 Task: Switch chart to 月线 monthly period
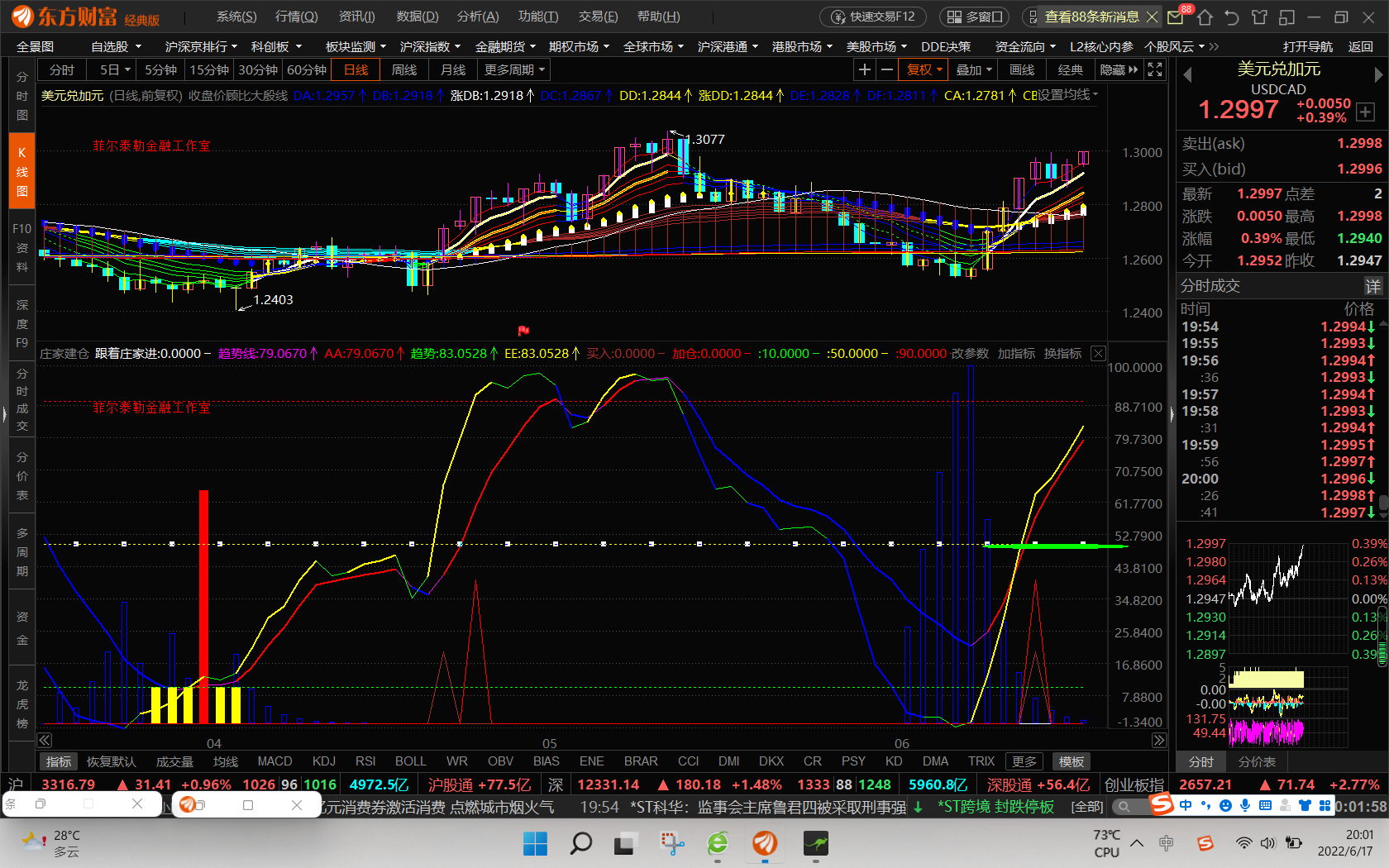click(452, 70)
